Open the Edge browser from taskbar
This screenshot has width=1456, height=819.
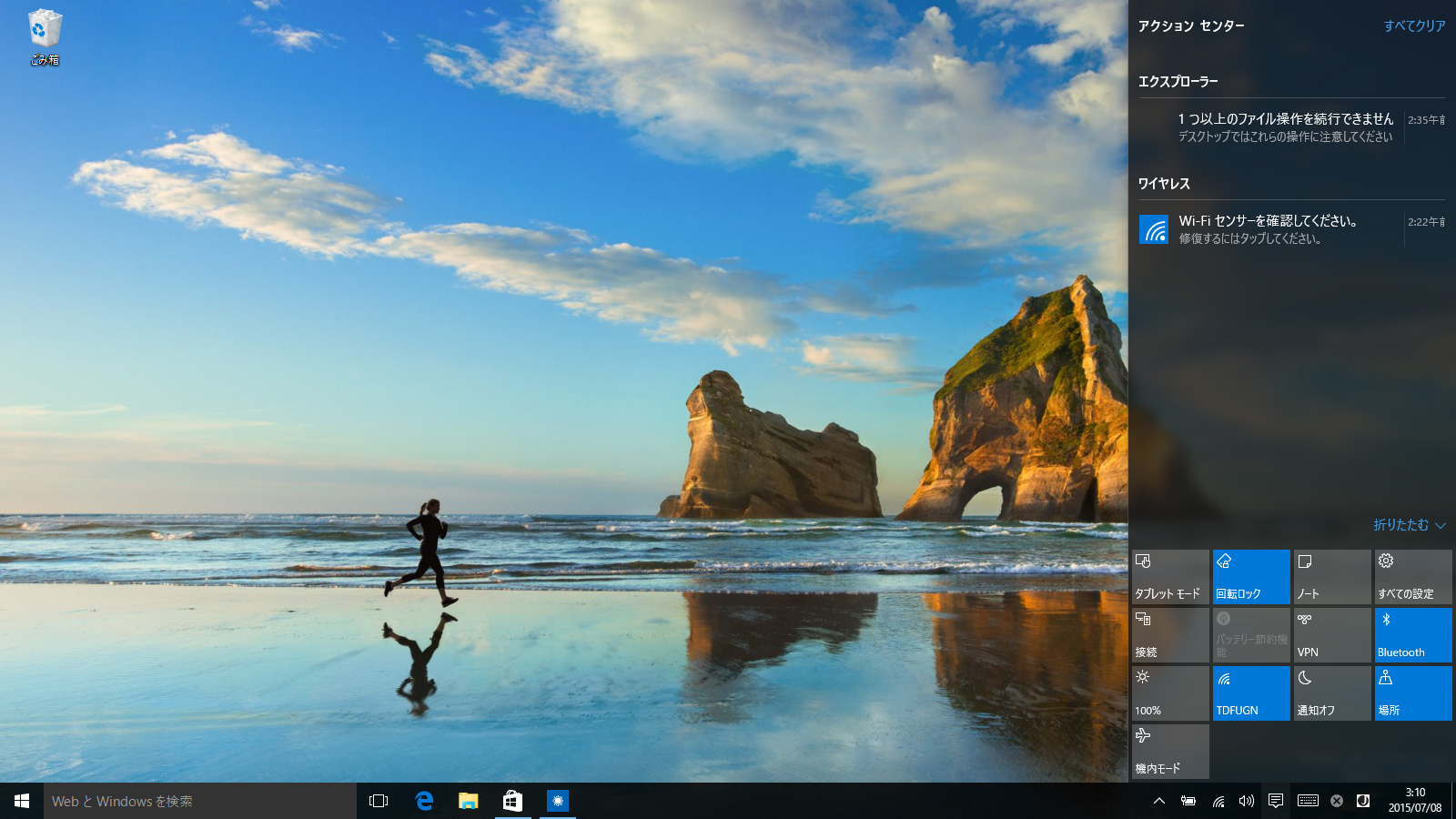(x=424, y=801)
